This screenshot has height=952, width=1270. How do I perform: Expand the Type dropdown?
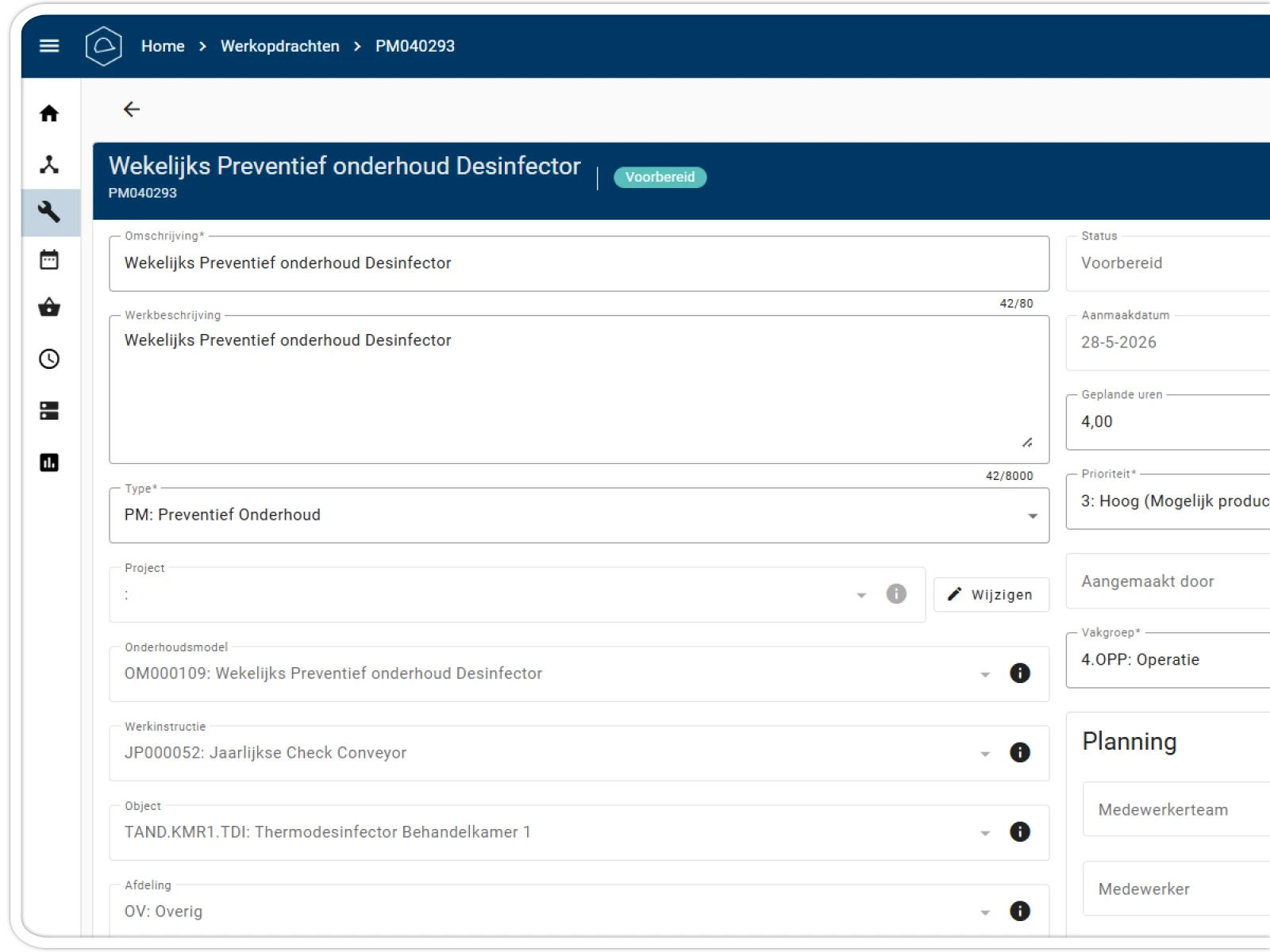tap(1033, 516)
